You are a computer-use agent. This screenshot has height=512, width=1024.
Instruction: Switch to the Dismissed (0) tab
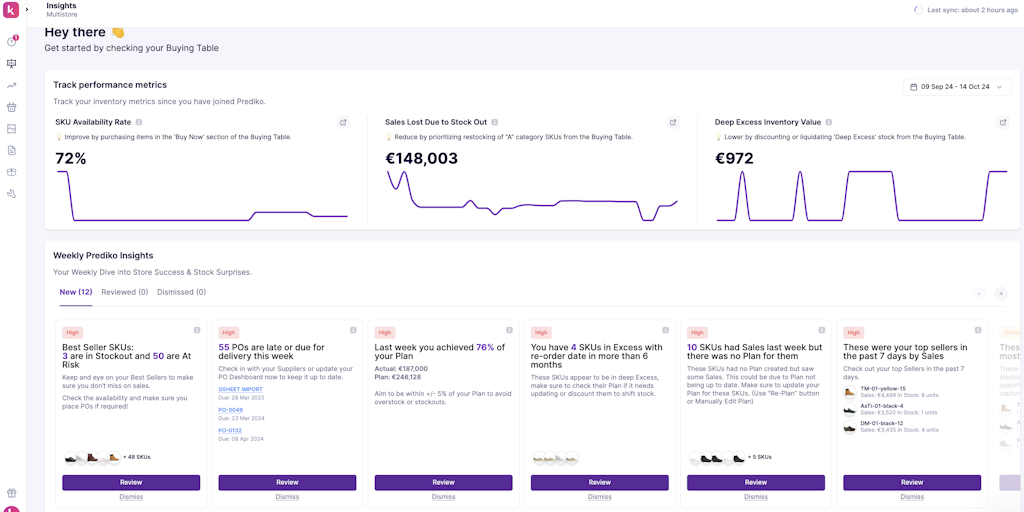click(181, 292)
